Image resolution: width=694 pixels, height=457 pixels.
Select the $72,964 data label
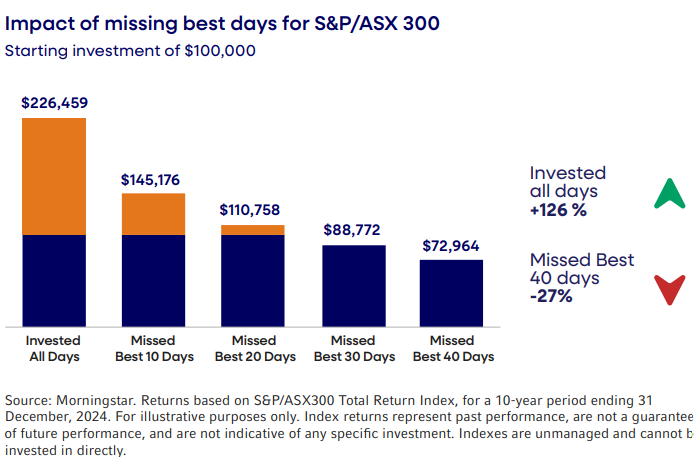click(x=451, y=245)
